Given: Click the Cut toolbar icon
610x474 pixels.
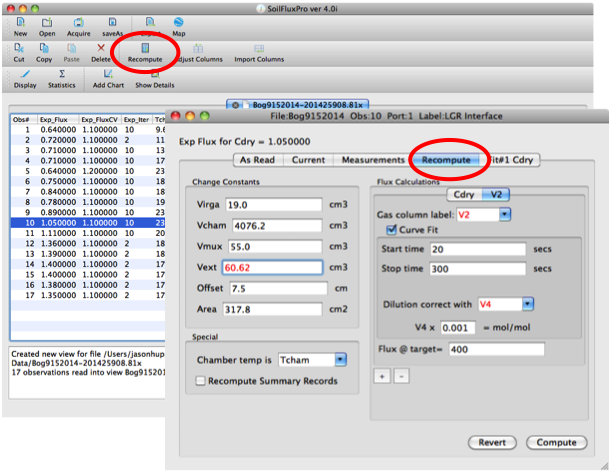Looking at the screenshot, I should (19, 53).
